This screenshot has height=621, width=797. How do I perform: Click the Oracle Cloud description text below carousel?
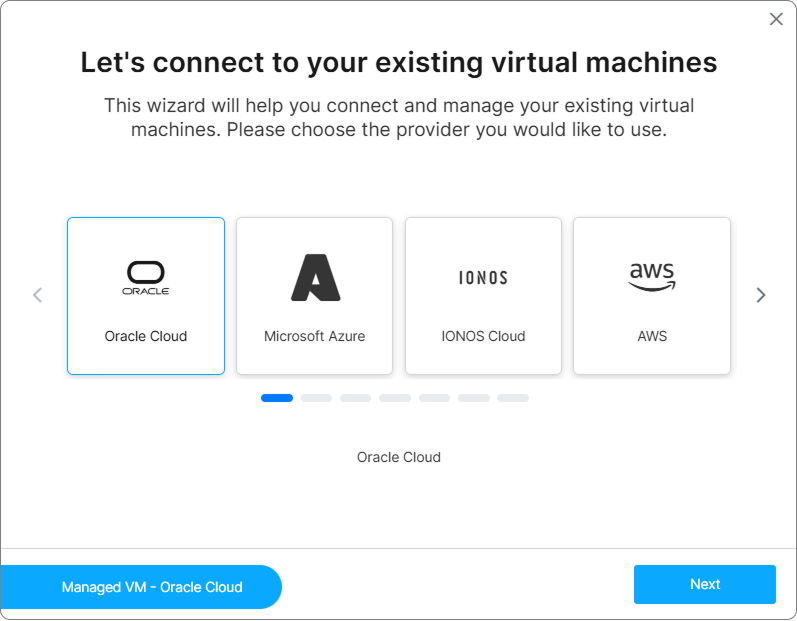coord(399,457)
